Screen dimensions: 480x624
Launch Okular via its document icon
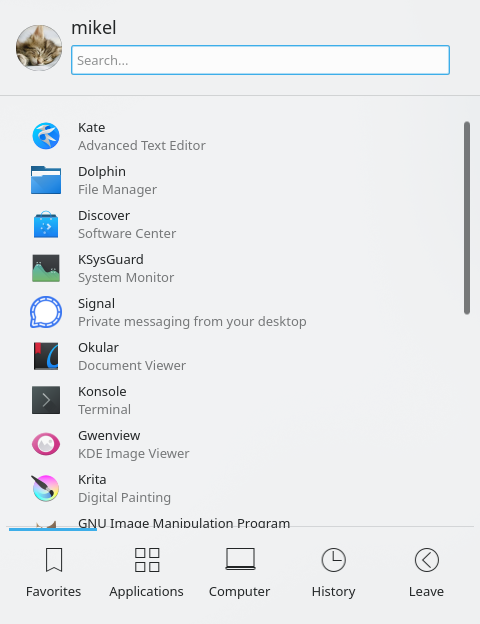[x=46, y=356]
